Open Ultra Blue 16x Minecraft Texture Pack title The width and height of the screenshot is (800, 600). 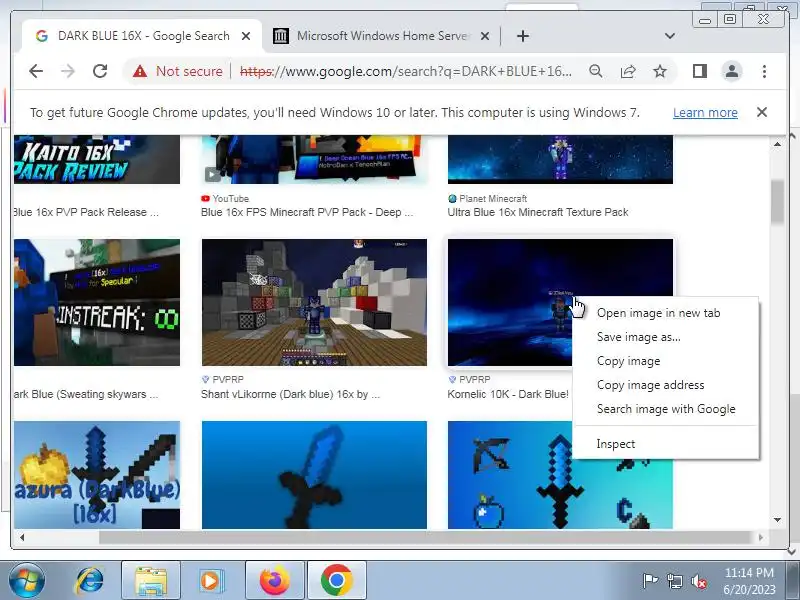pos(538,212)
